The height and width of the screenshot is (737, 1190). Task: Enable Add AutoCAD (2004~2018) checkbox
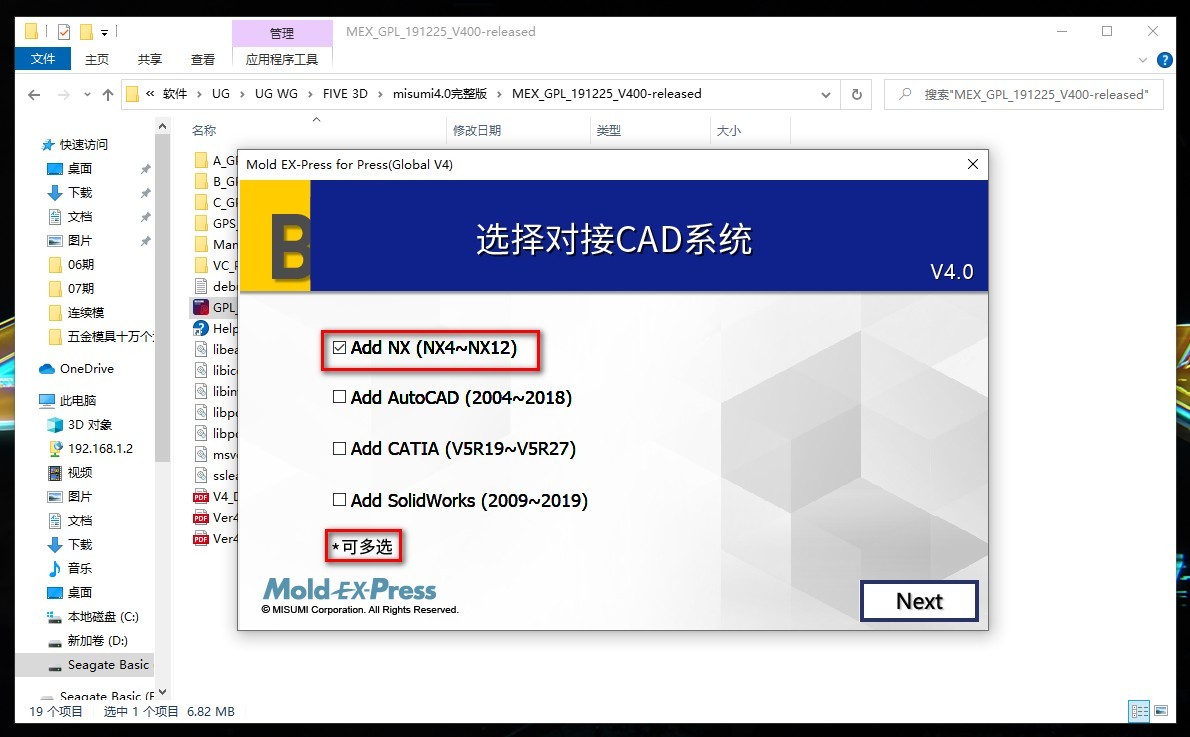pos(339,397)
